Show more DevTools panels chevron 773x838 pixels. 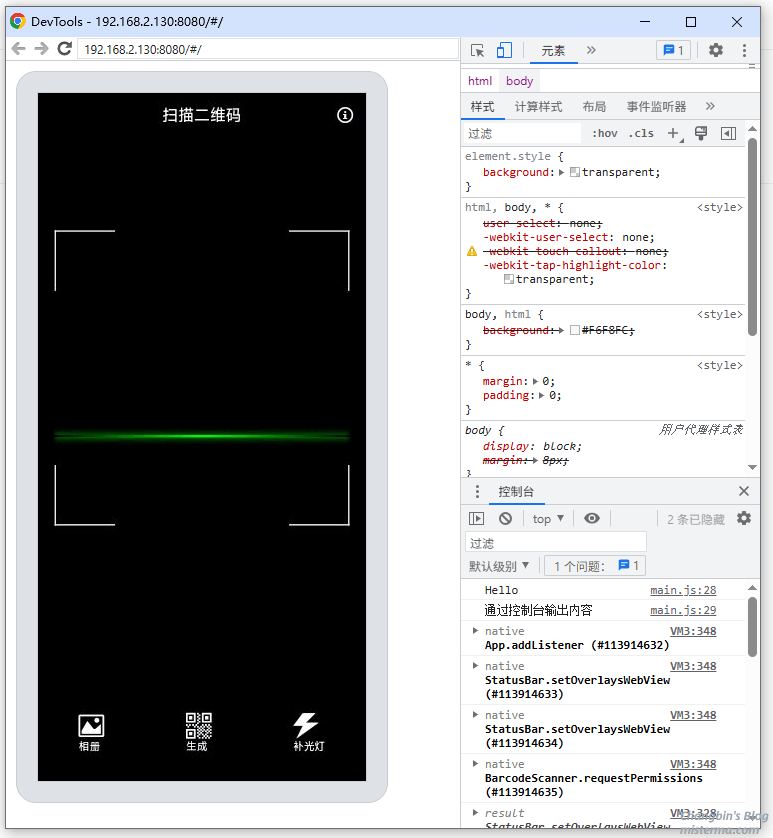click(591, 50)
